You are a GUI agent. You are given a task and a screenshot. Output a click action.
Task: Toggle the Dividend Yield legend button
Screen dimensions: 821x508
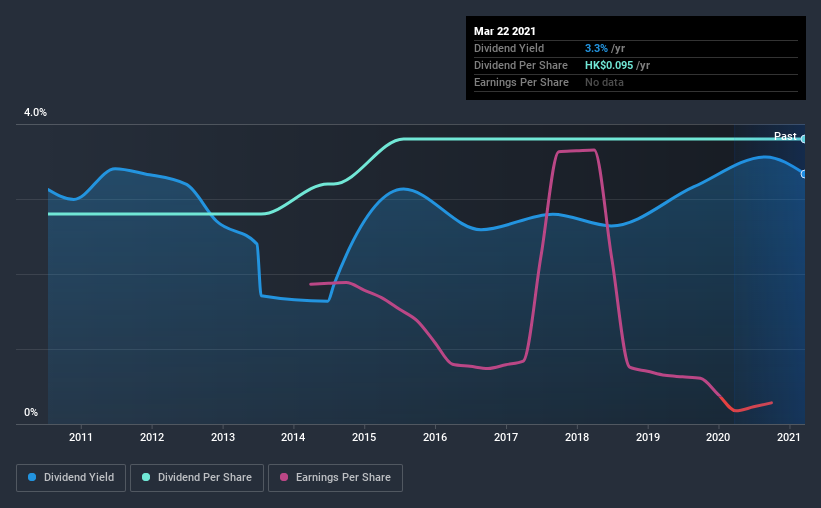coord(71,478)
